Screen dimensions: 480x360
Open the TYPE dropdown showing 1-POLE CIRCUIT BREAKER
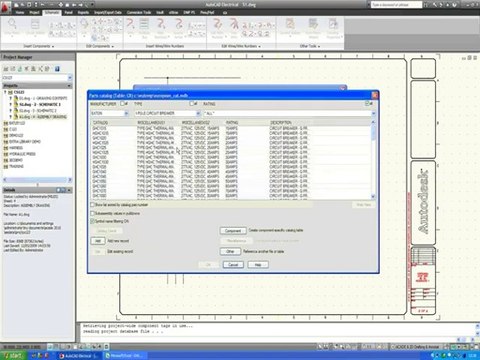(x=198, y=113)
